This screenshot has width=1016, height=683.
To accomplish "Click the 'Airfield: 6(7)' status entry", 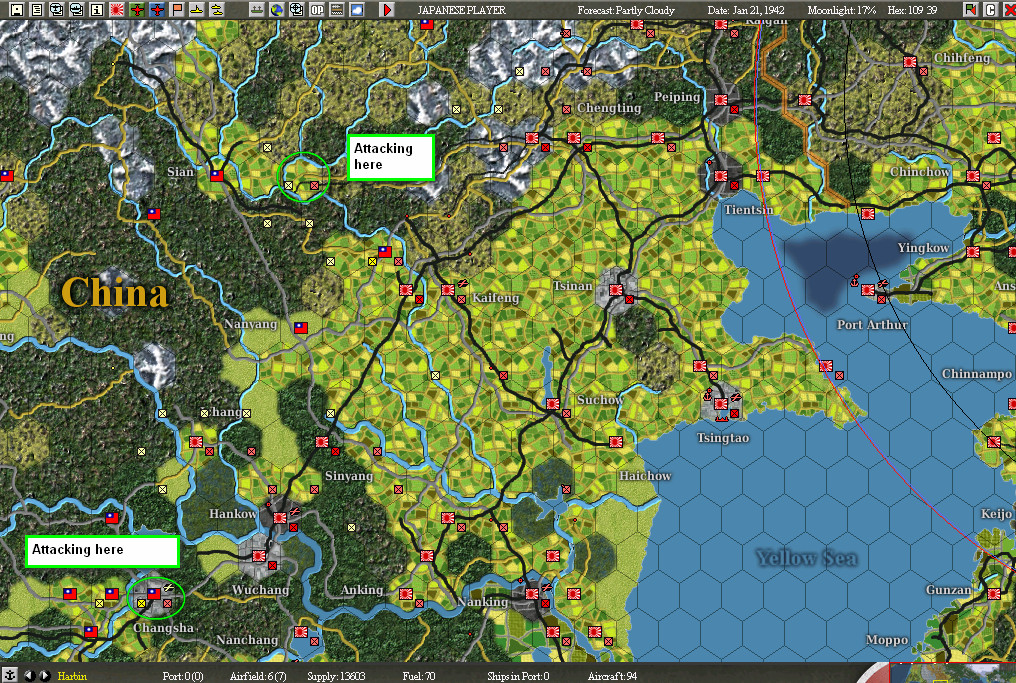I will (x=258, y=677).
